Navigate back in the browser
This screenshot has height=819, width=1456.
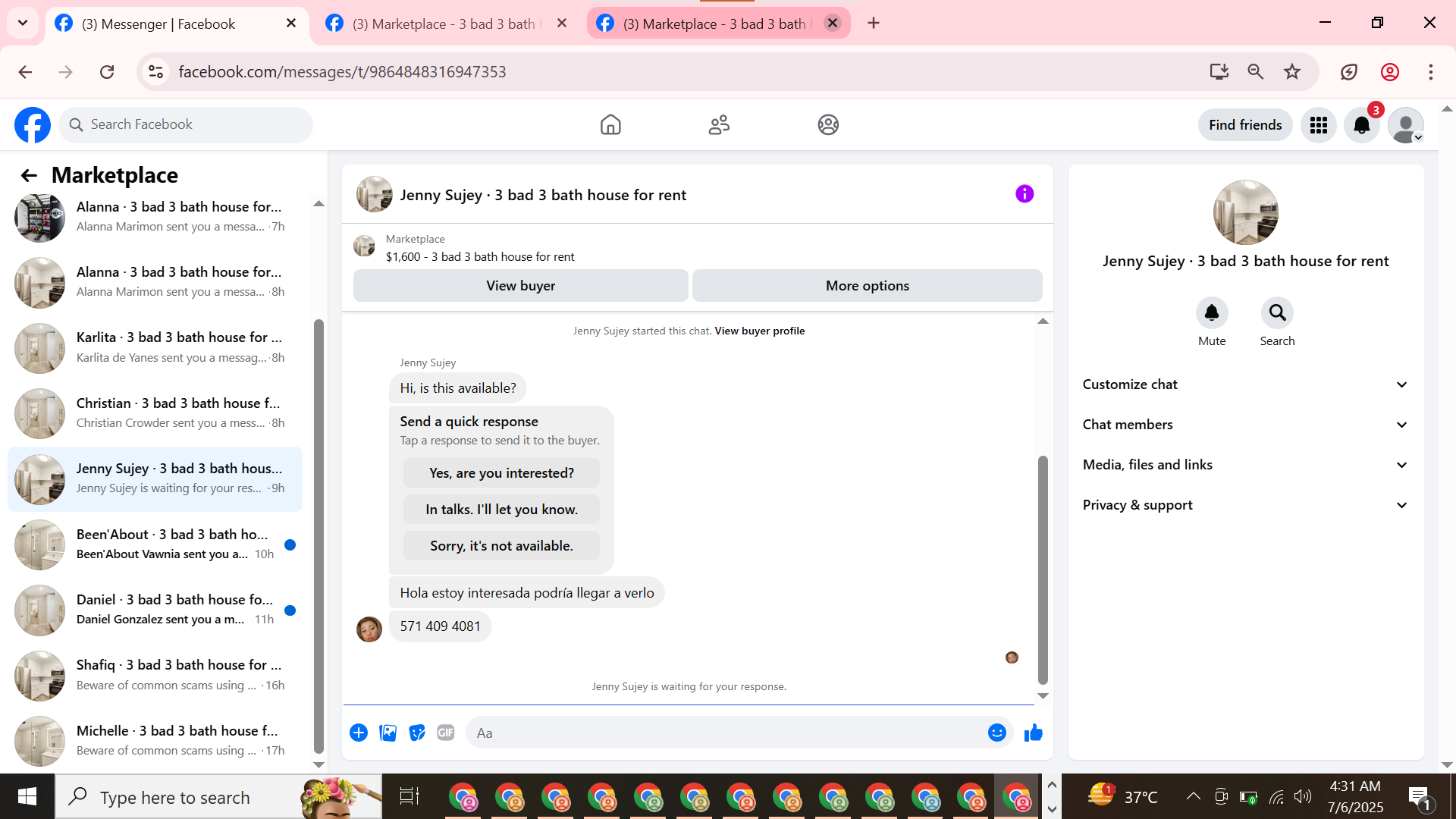[25, 72]
